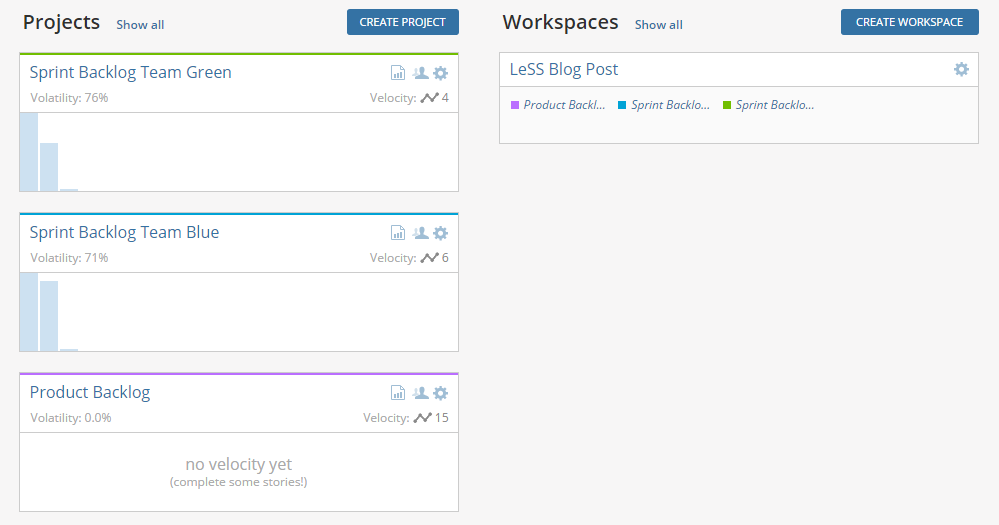Open the Product Backlog project title
Image resolution: width=999 pixels, height=525 pixels.
pos(90,392)
